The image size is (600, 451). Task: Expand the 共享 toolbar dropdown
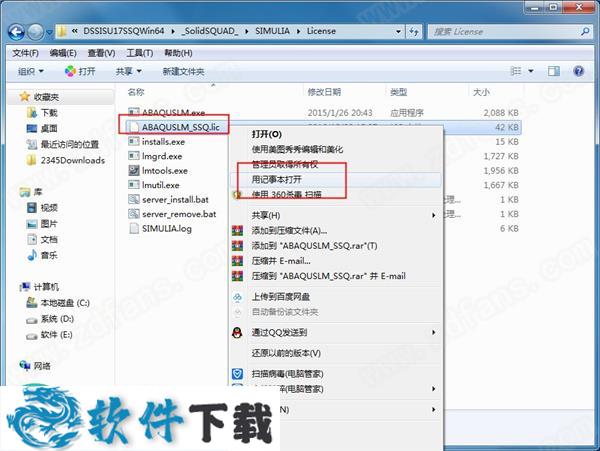point(129,71)
